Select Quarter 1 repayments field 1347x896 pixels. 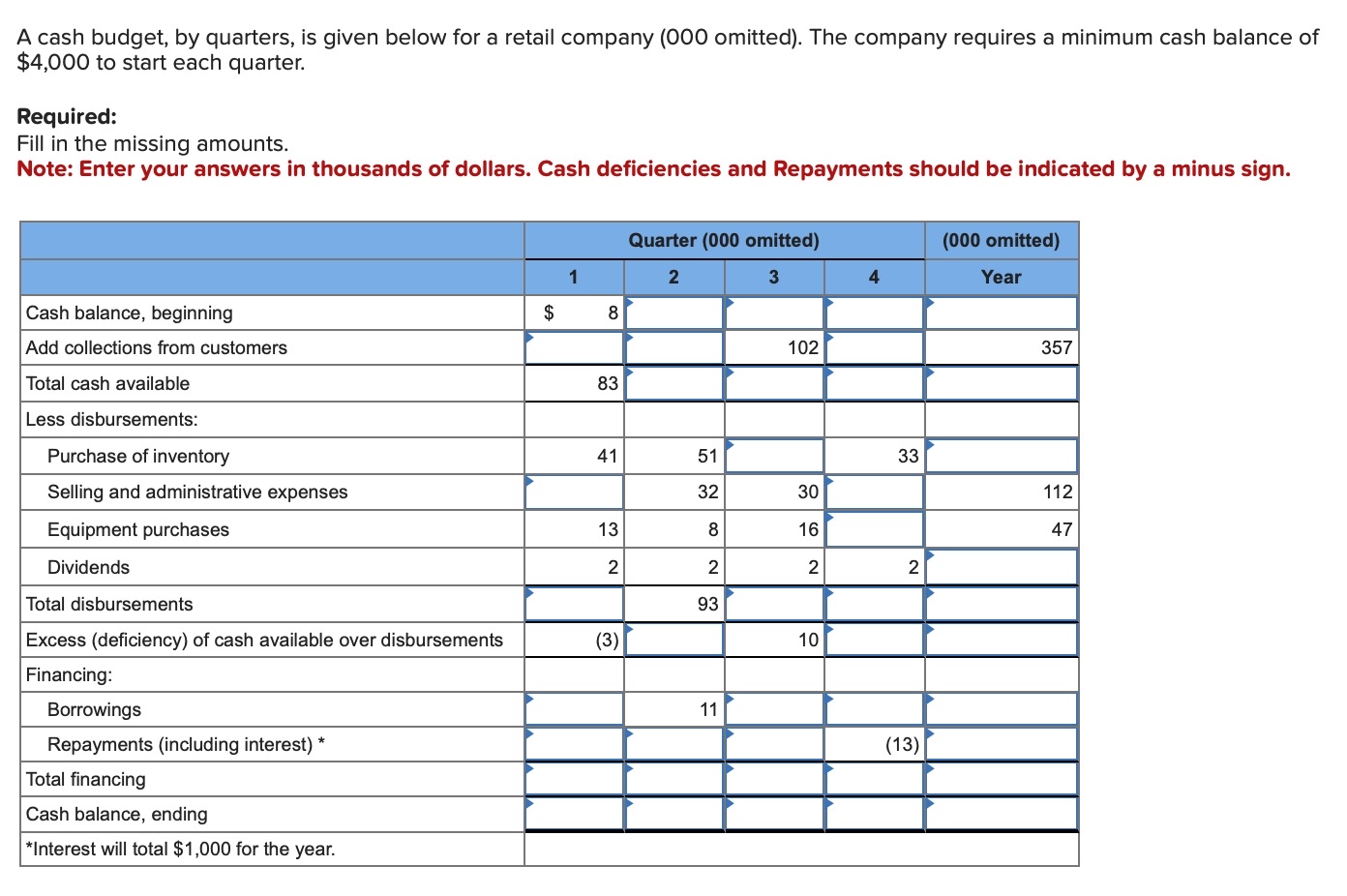[x=575, y=744]
